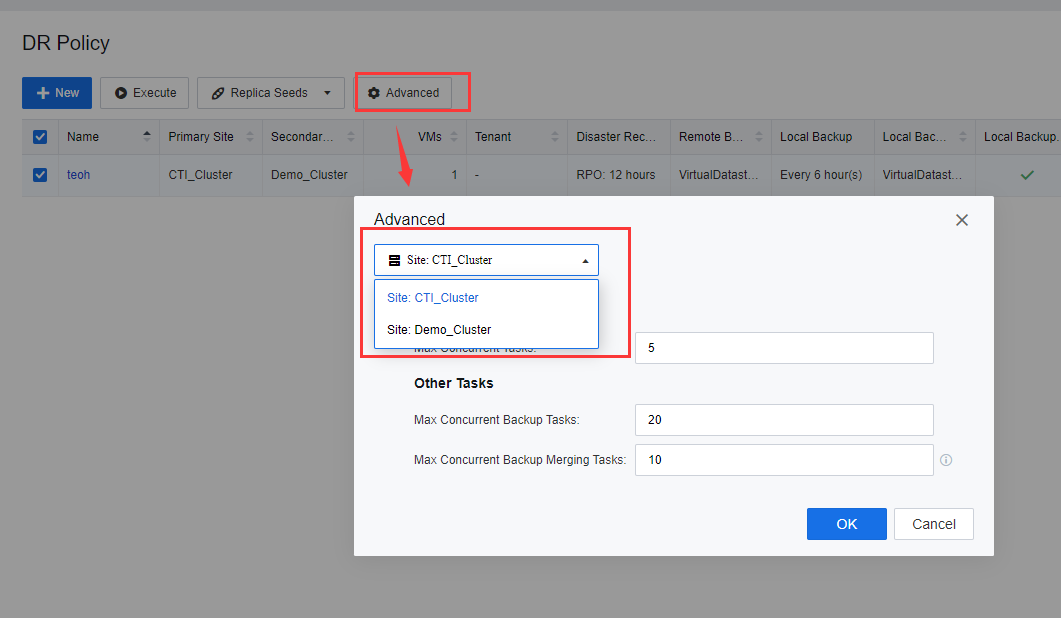This screenshot has width=1061, height=618.
Task: Click Cancel in the Advanced dialog
Action: [x=933, y=524]
